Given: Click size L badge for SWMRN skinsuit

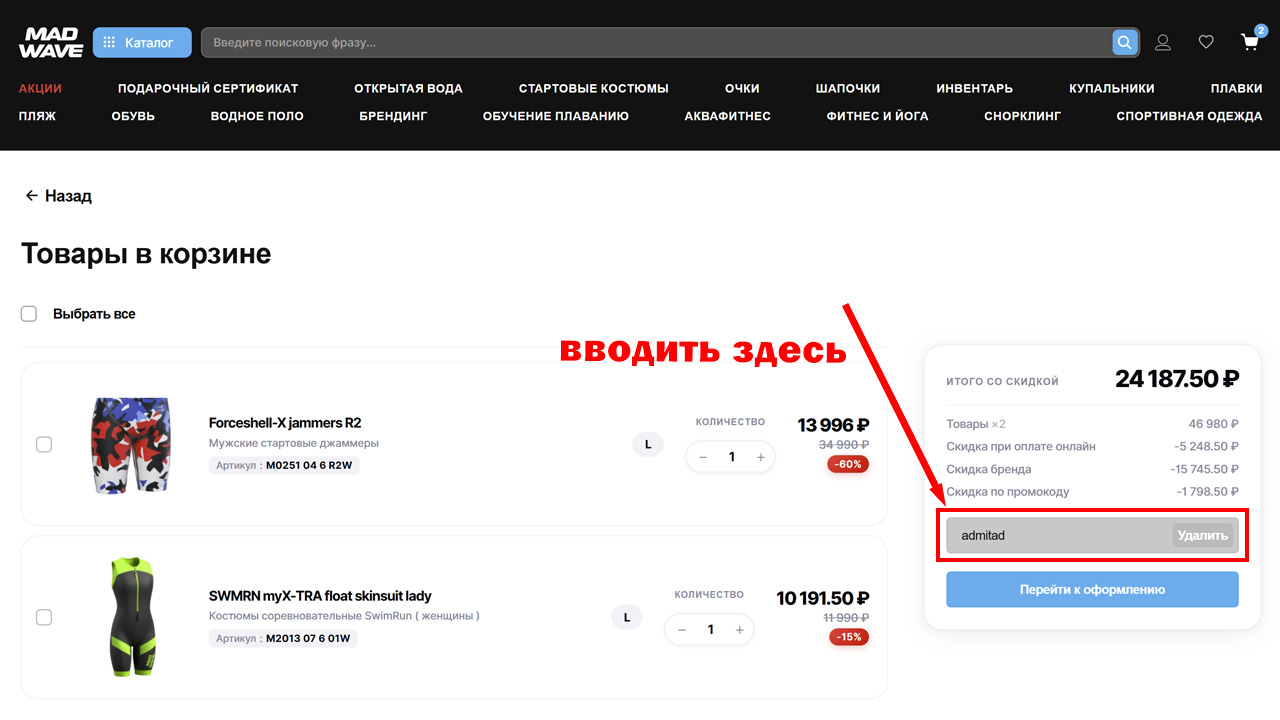Looking at the screenshot, I should click(x=627, y=617).
